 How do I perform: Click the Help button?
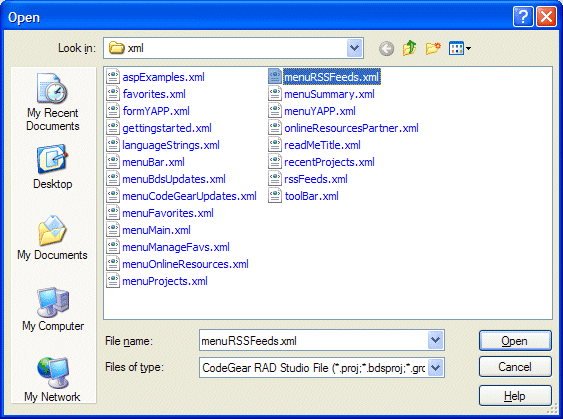[515, 396]
